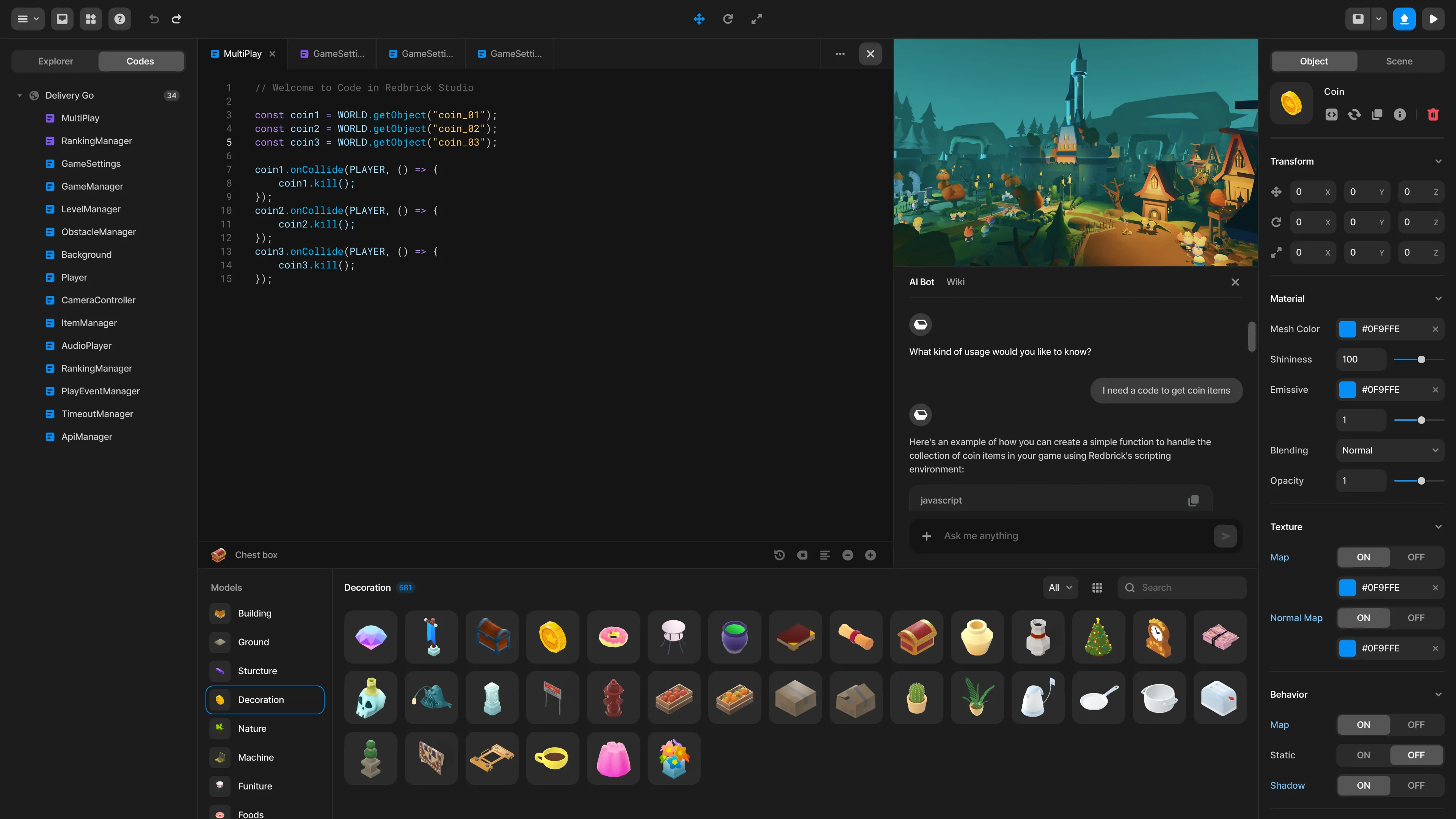Click the fullscreen expand icon near the refresh button
The height and width of the screenshot is (819, 1456).
pyautogui.click(x=757, y=19)
